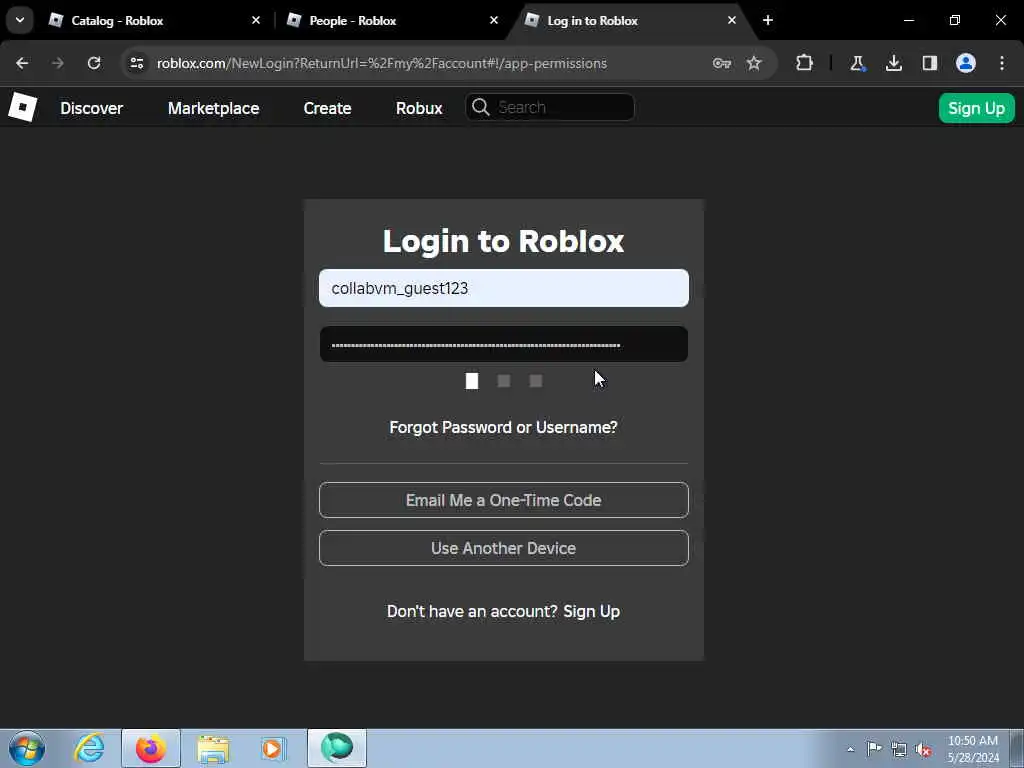This screenshot has height=768, width=1024.
Task: Click the Sign Up link below form
Action: (592, 611)
